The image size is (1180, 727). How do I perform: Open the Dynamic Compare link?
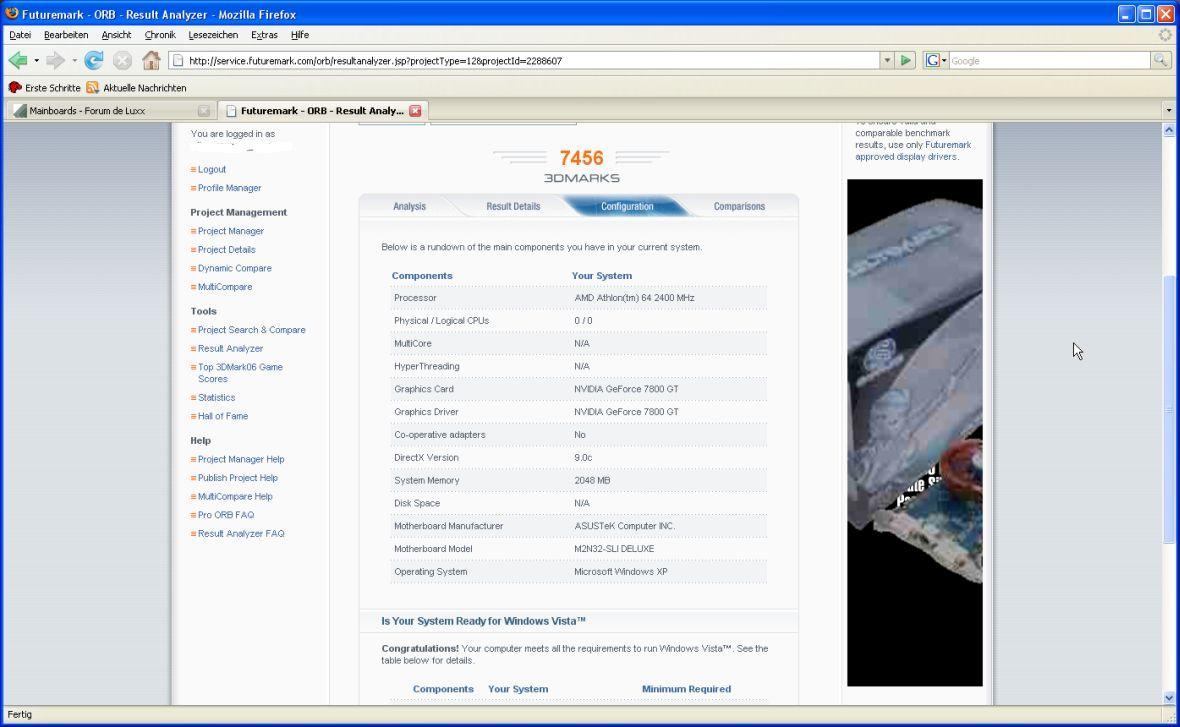coord(235,268)
